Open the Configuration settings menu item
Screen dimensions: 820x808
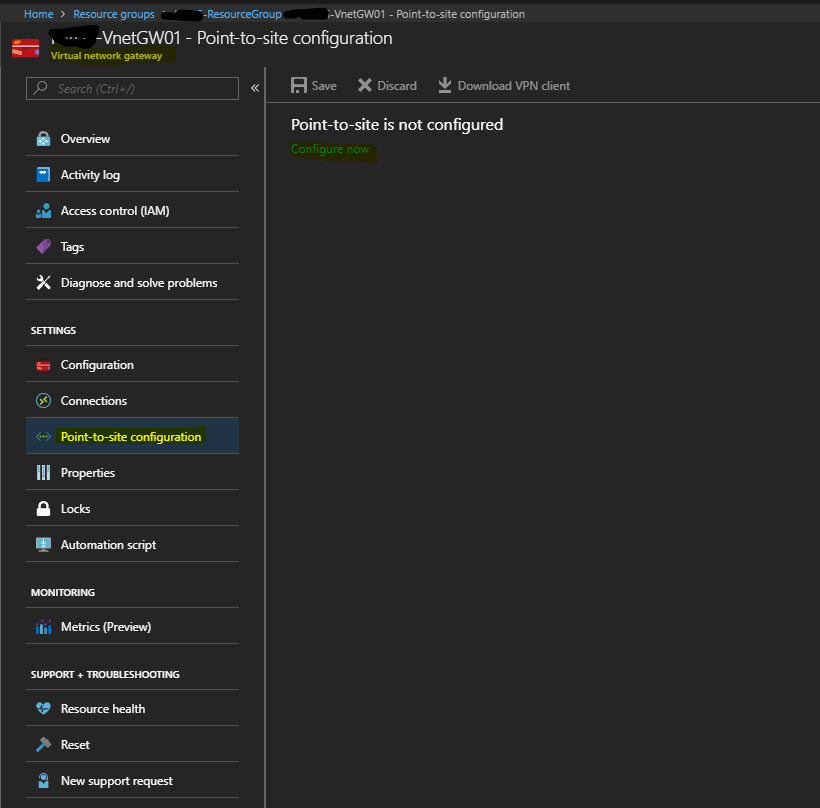pyautogui.click(x=97, y=365)
